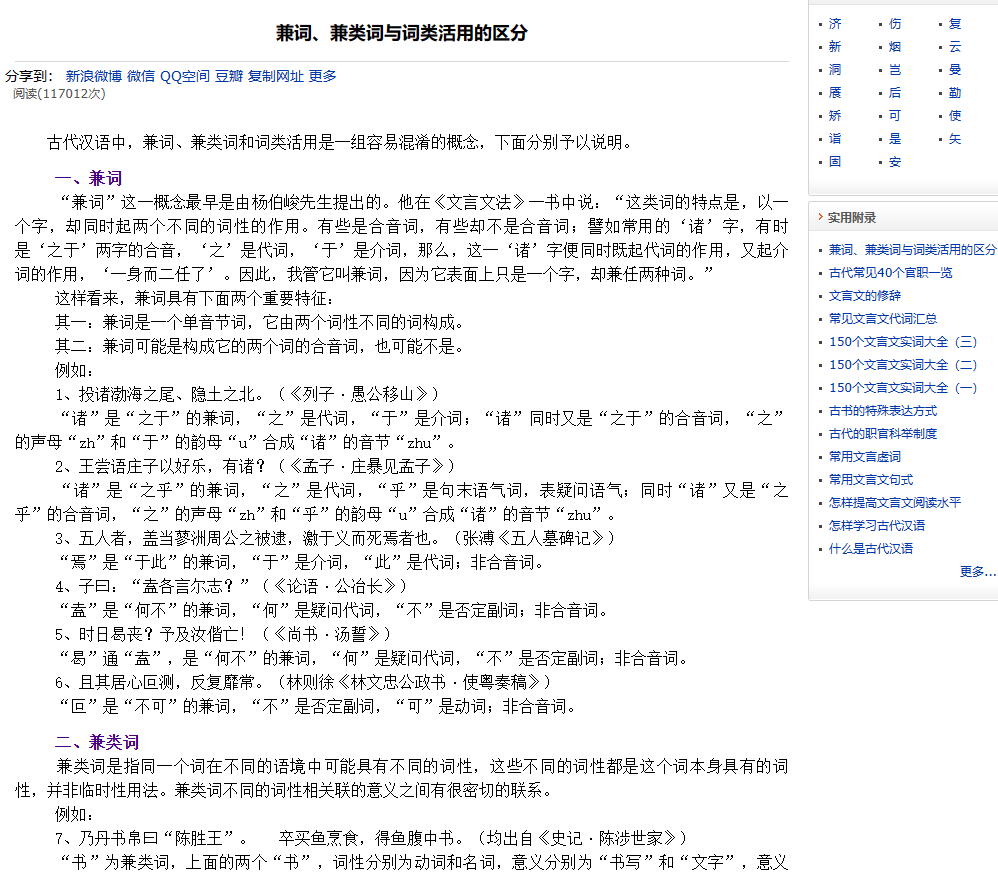Screen dimensions: 998x875
Task: Click the 实用附录 panel heading
Action: point(852,218)
